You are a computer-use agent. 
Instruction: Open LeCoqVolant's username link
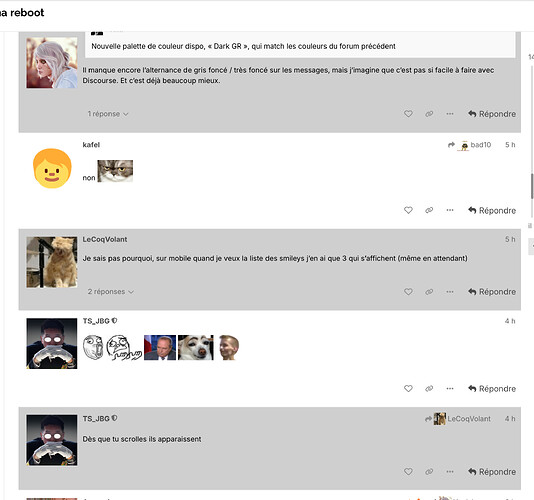point(105,239)
